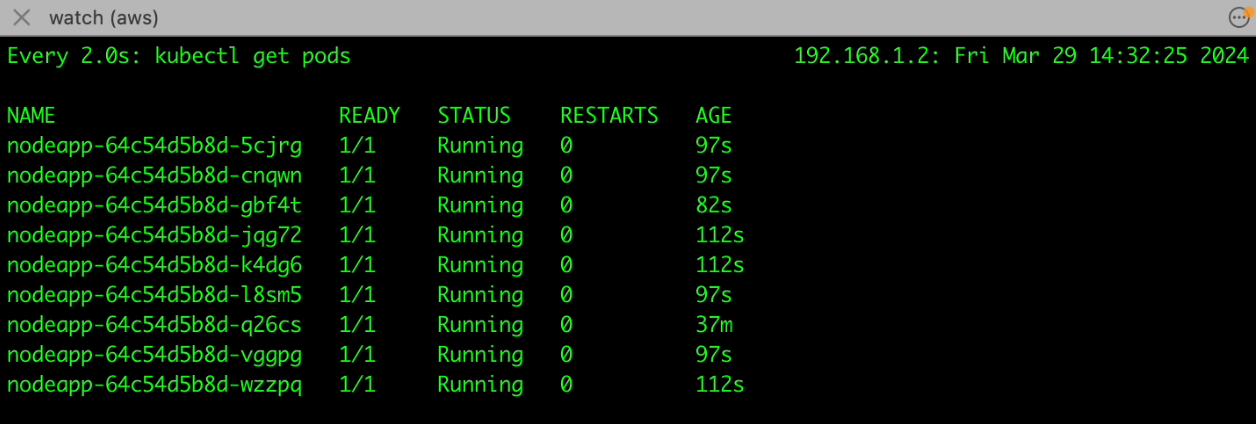
Task: Select pod name nodeapp-64c54d5b8d-vggpg
Action: 154,356
